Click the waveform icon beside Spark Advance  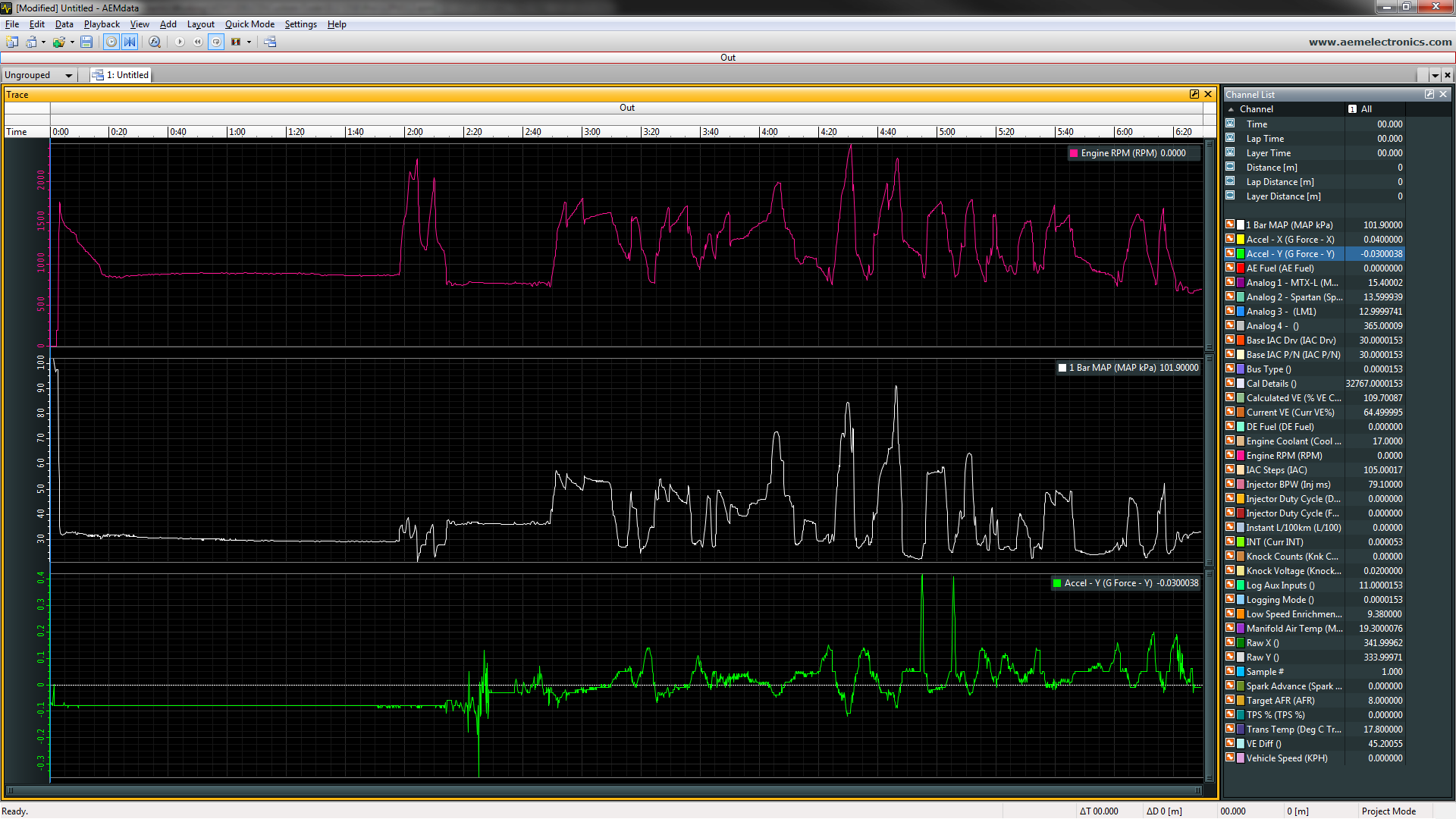pyautogui.click(x=1230, y=686)
